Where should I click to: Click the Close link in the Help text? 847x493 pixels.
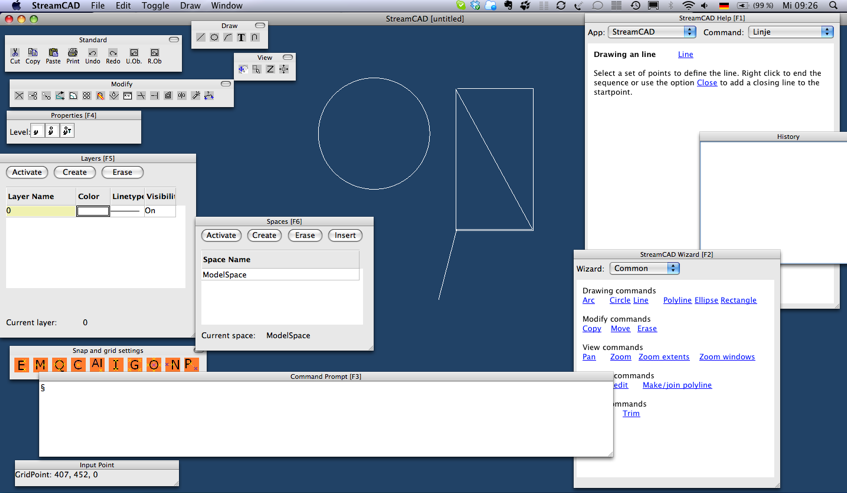pyautogui.click(x=707, y=83)
